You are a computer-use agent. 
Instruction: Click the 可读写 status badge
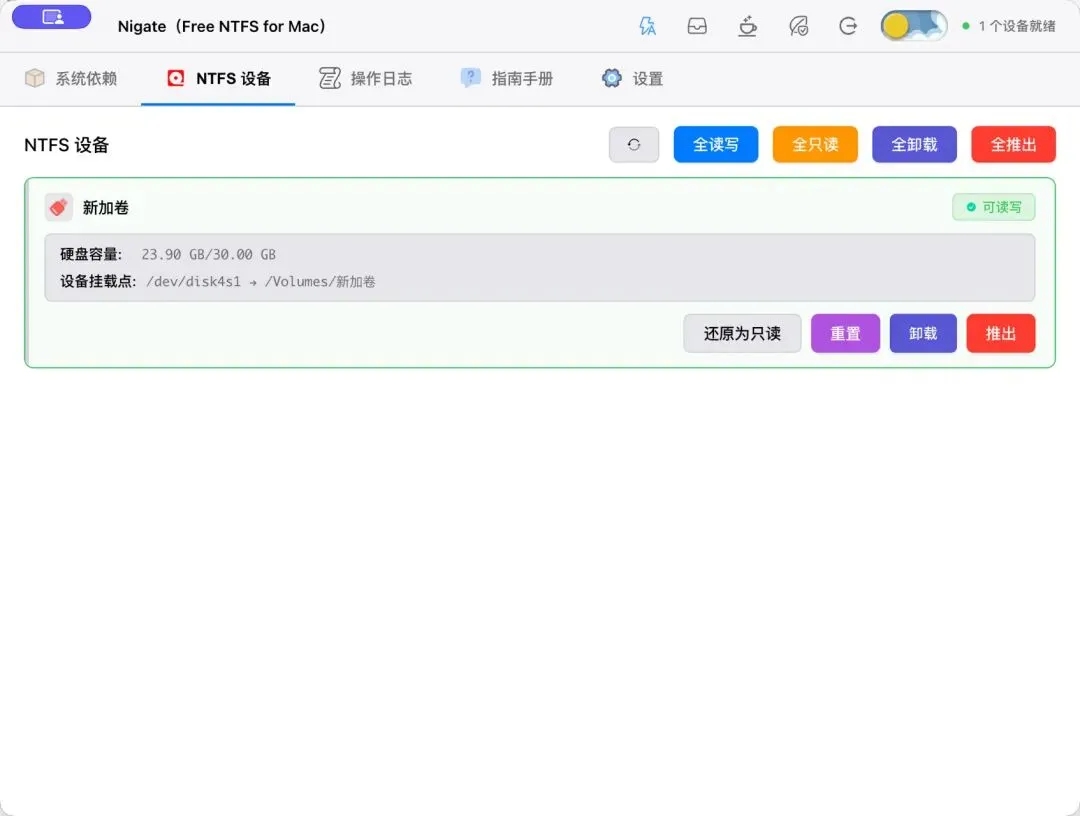pyautogui.click(x=993, y=207)
